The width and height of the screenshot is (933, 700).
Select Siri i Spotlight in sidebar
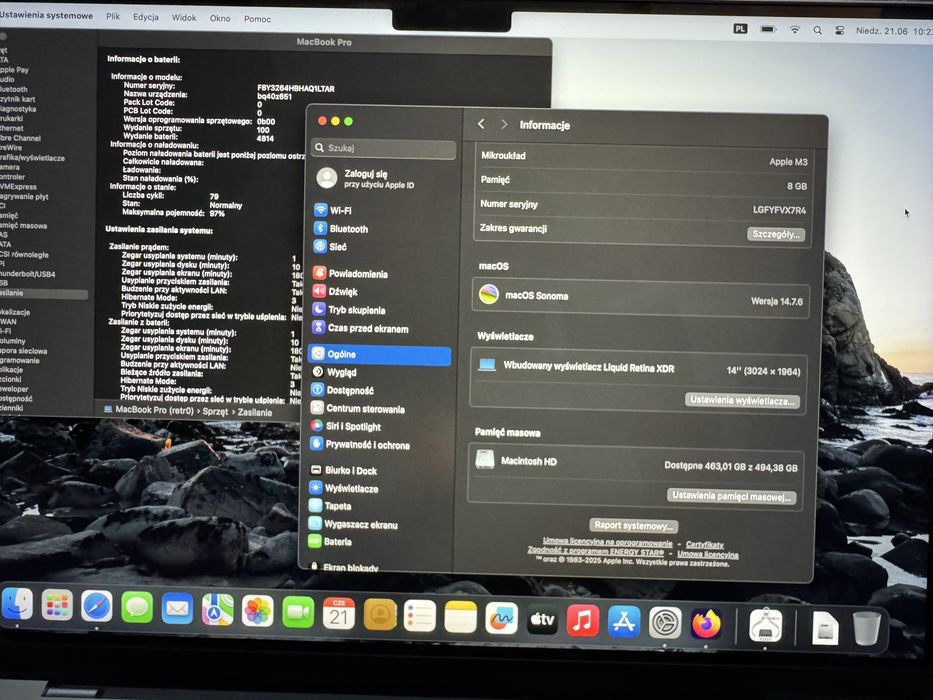pyautogui.click(x=379, y=427)
